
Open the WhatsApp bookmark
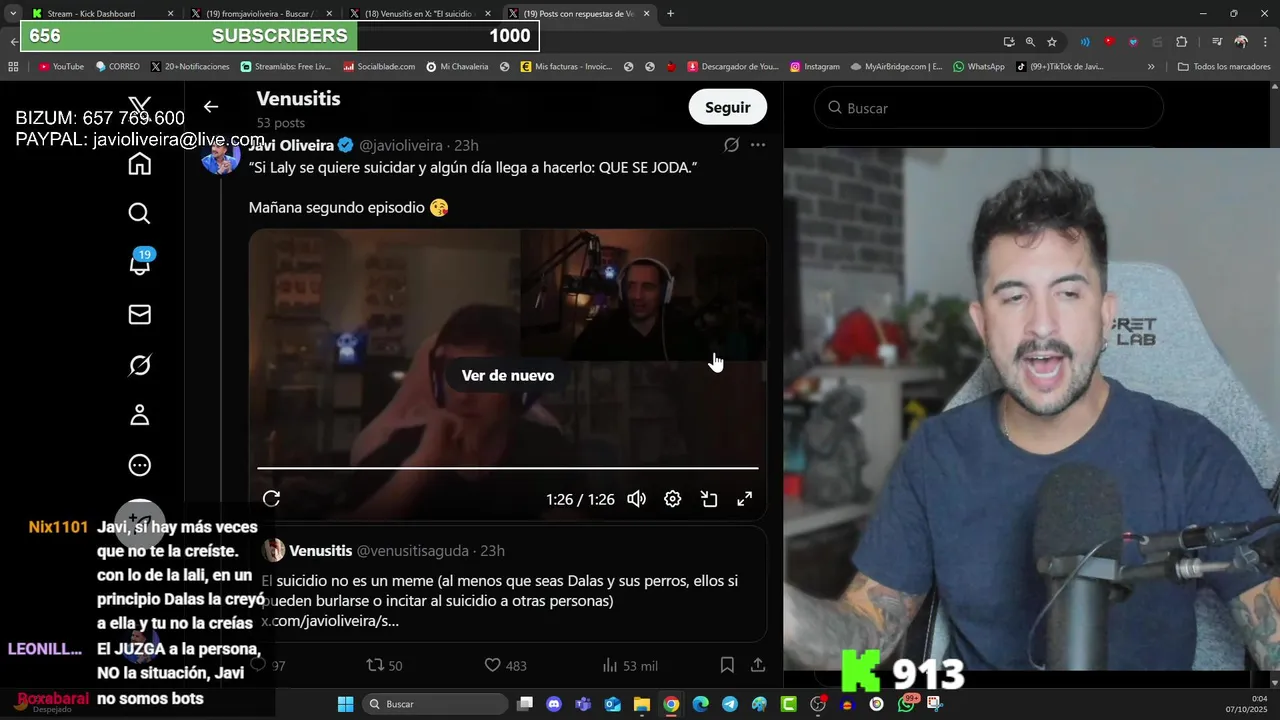tap(979, 67)
